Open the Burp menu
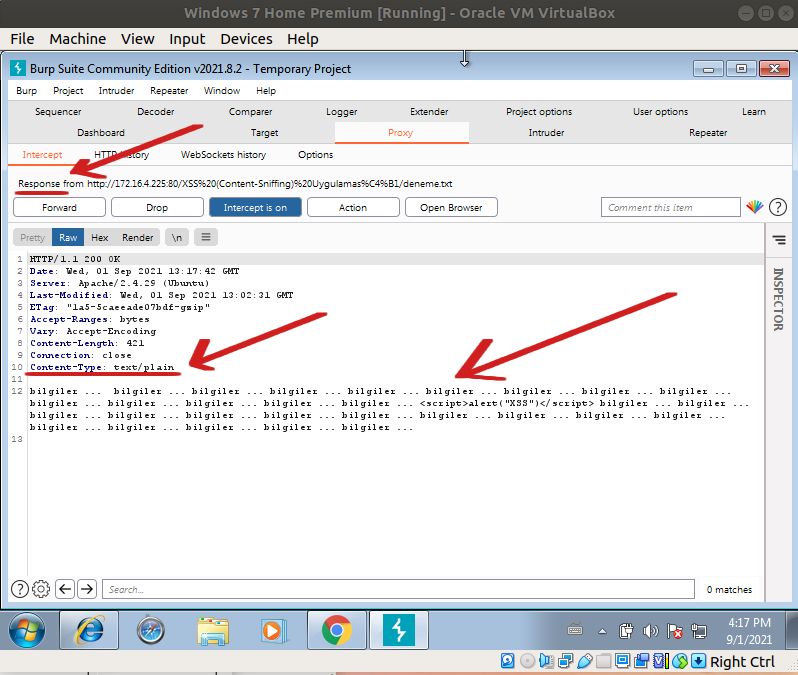Screen dimensions: 798x675 pos(26,91)
